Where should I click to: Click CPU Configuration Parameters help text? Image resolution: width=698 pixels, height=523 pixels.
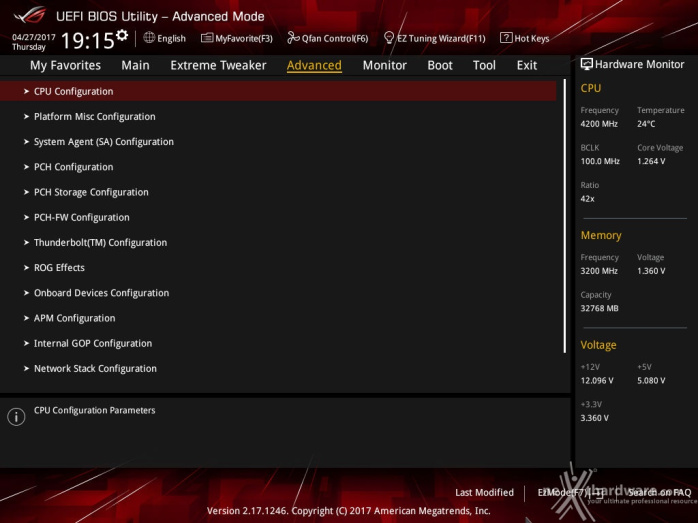click(94, 410)
